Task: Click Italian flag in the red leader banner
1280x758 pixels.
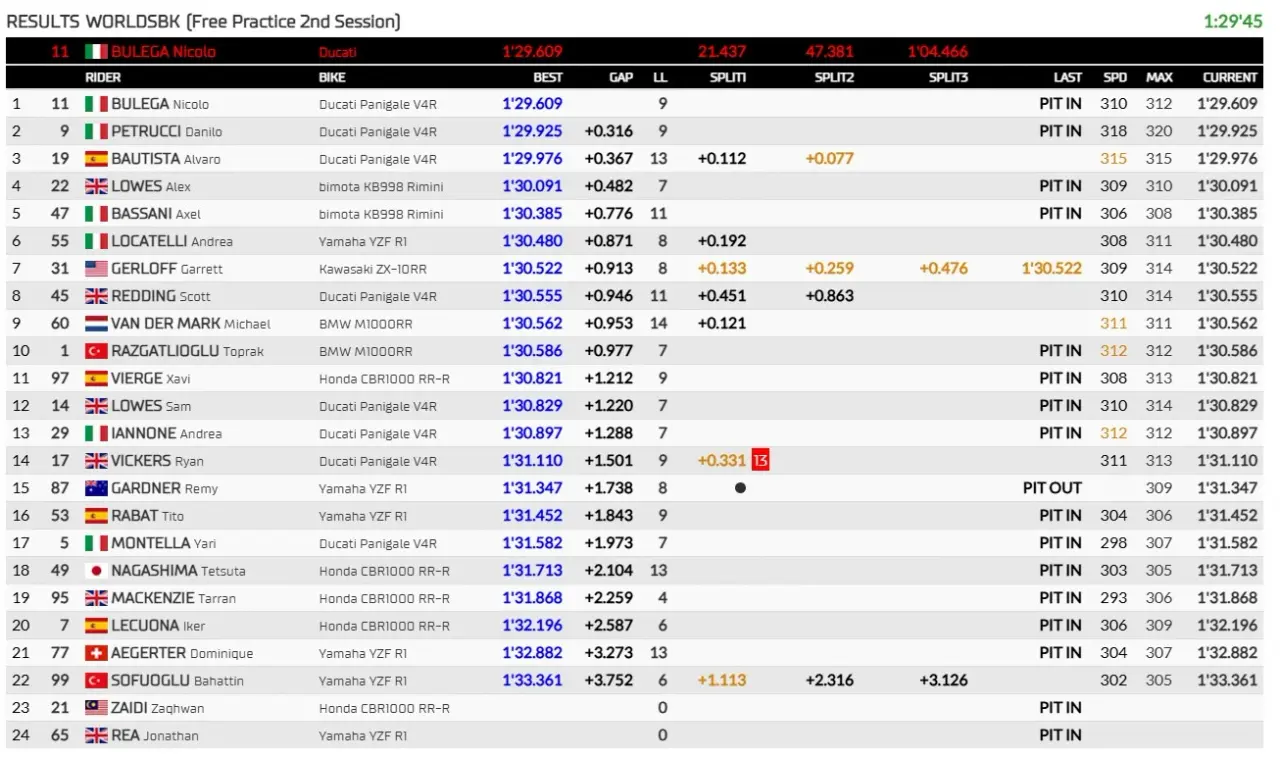Action: [96, 52]
